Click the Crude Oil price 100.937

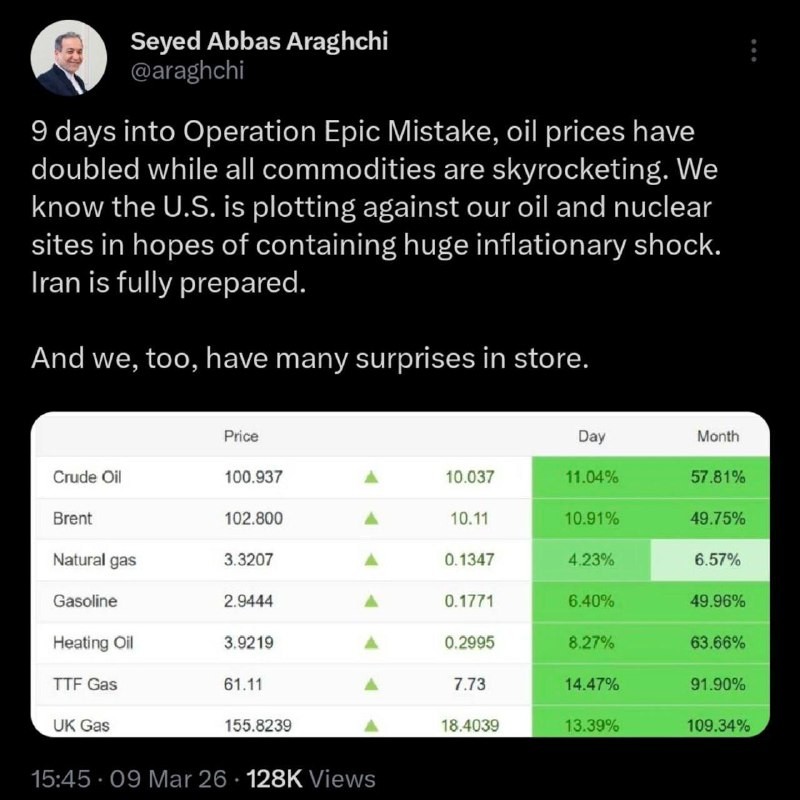pos(254,478)
